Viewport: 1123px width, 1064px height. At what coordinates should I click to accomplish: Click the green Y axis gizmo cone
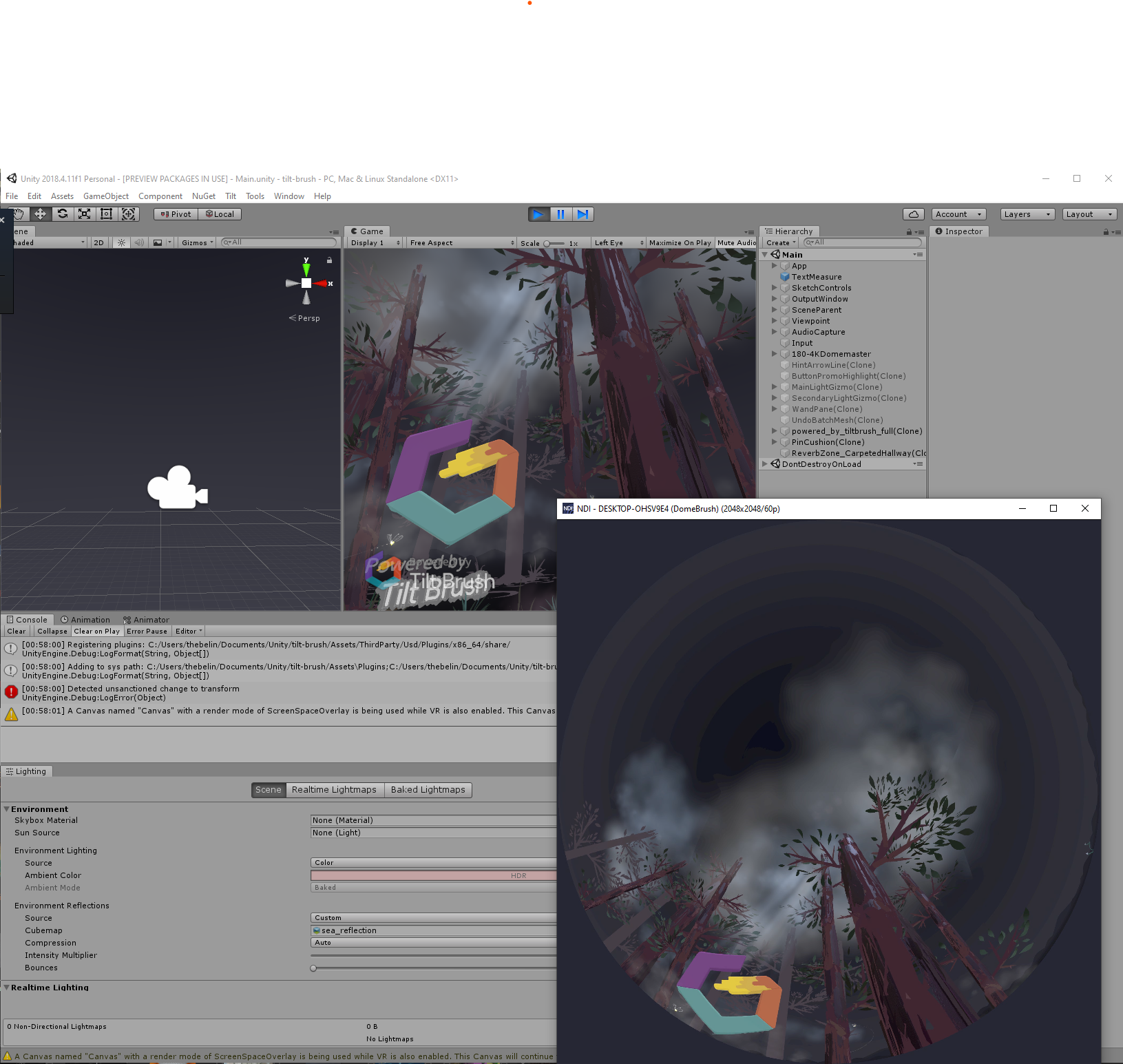point(306,269)
